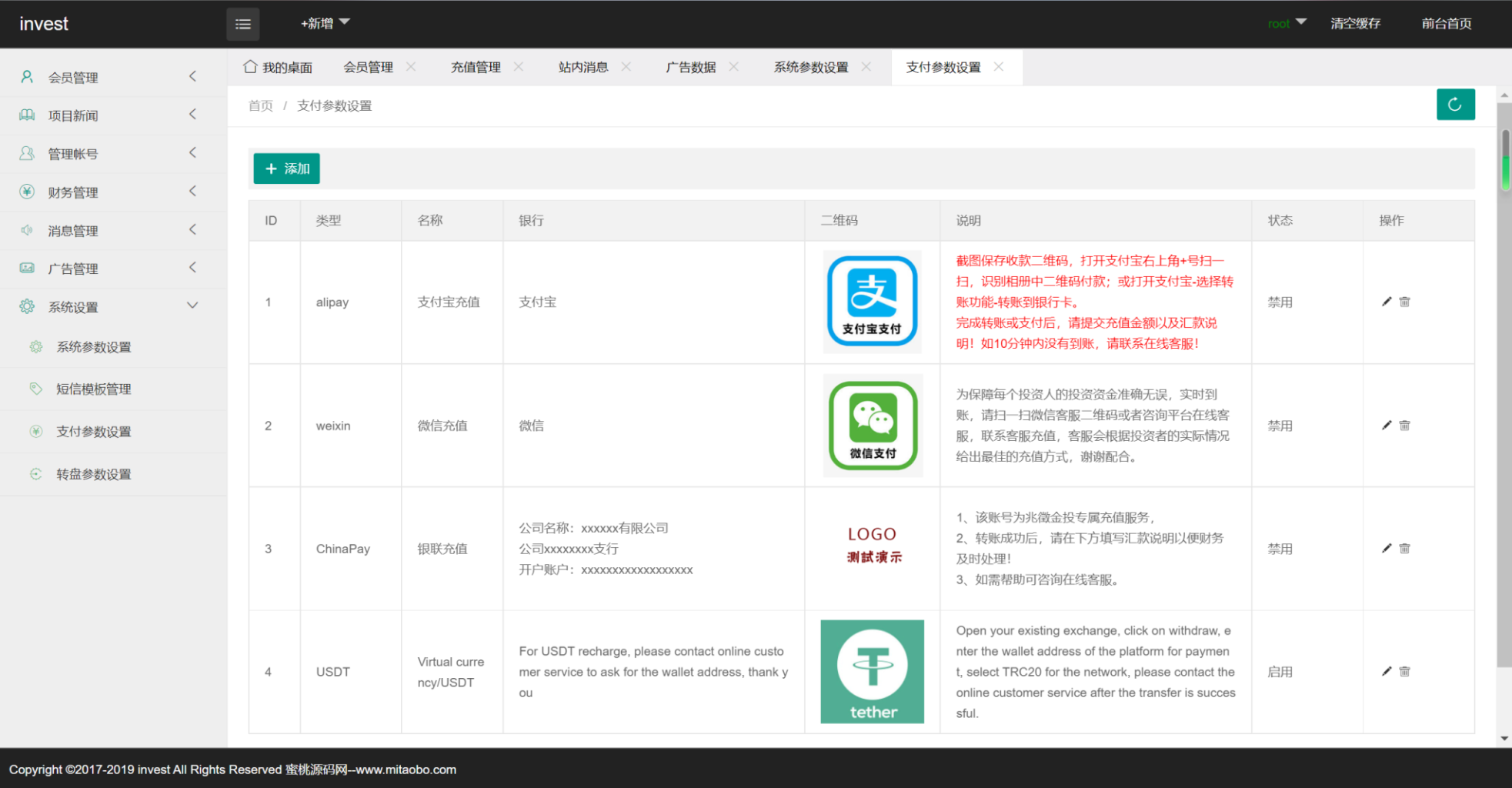Click 清空缓存 in the top bar
Screen dimensions: 1512x788
pyautogui.click(x=1355, y=24)
